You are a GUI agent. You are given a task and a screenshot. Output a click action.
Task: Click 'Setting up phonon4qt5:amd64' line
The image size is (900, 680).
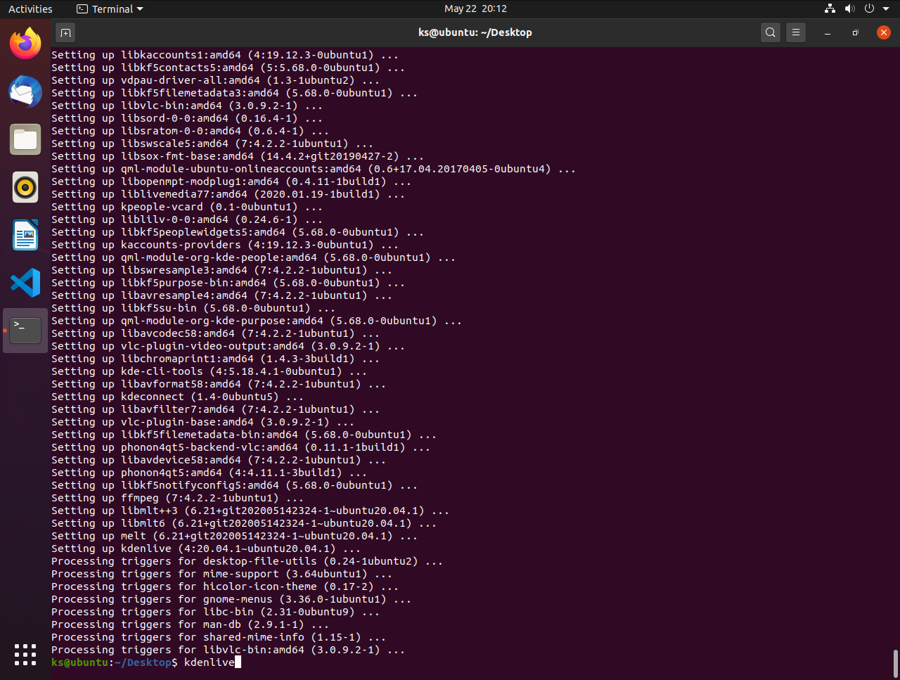coord(209,473)
